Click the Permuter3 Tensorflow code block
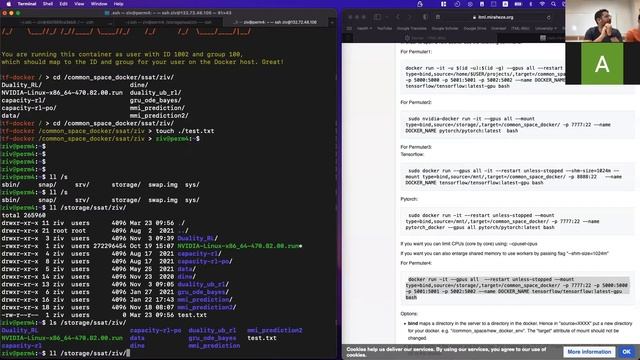 517,176
